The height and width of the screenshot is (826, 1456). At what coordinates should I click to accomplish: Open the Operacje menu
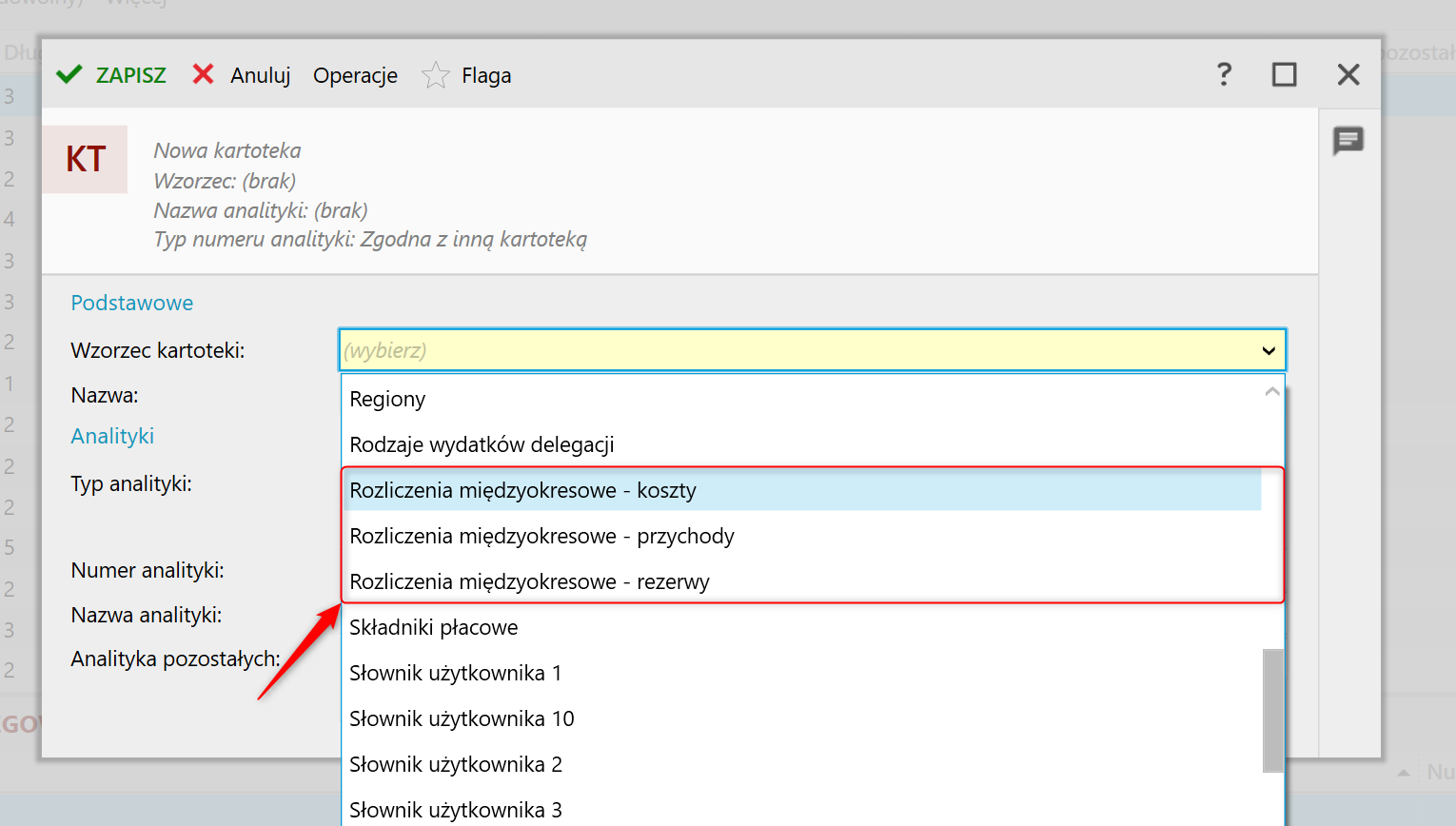click(x=355, y=75)
